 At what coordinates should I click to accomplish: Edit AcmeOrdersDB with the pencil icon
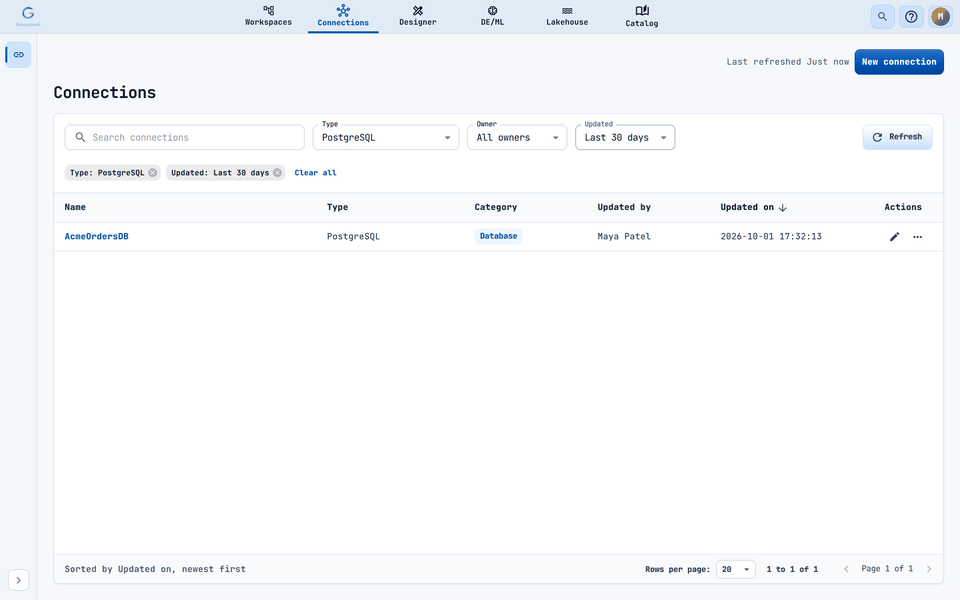(894, 237)
